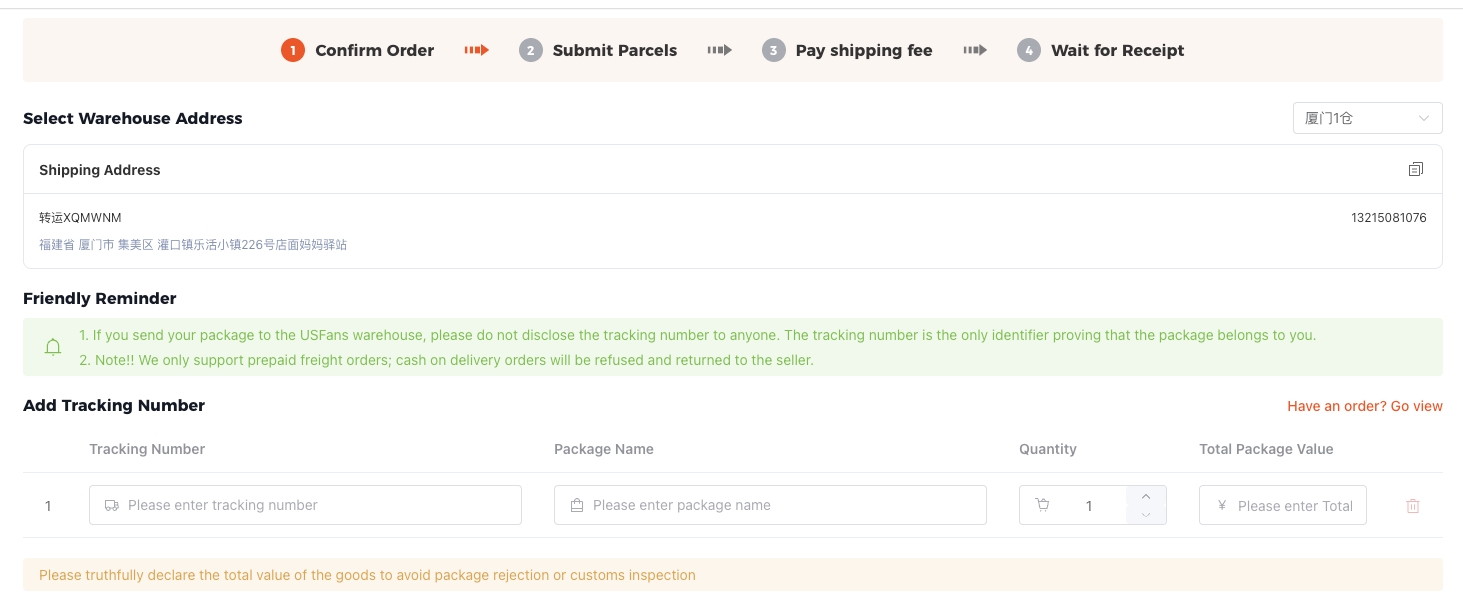The image size is (1463, 606).
Task: Copy the shipping address using the copy icon
Action: coord(1415,168)
